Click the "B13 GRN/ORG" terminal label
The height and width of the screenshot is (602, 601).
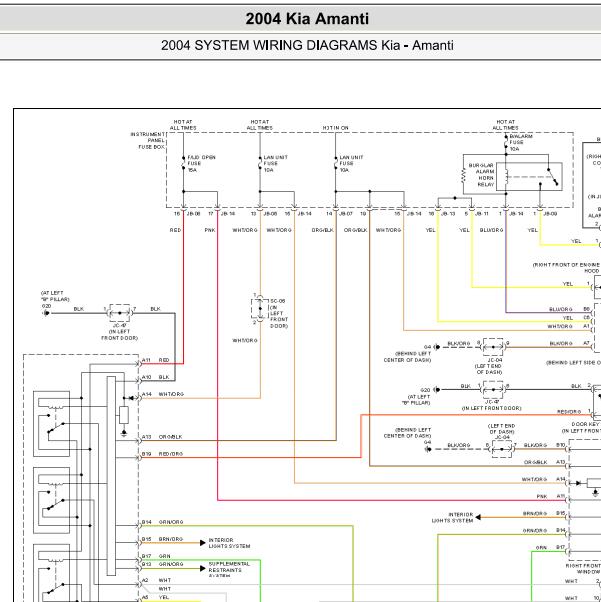coord(162,565)
